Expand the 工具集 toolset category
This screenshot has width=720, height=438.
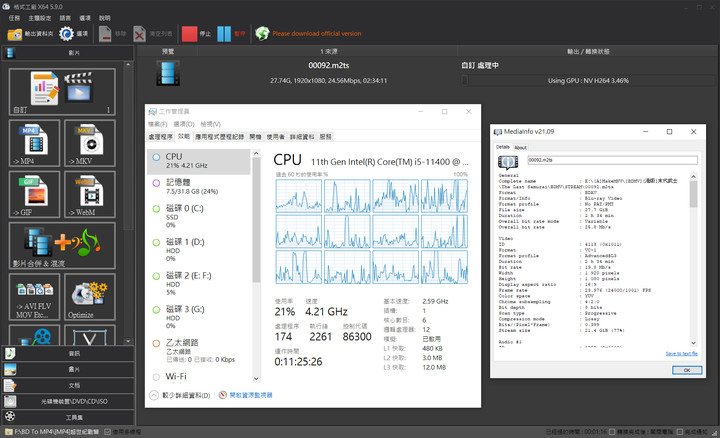point(68,417)
